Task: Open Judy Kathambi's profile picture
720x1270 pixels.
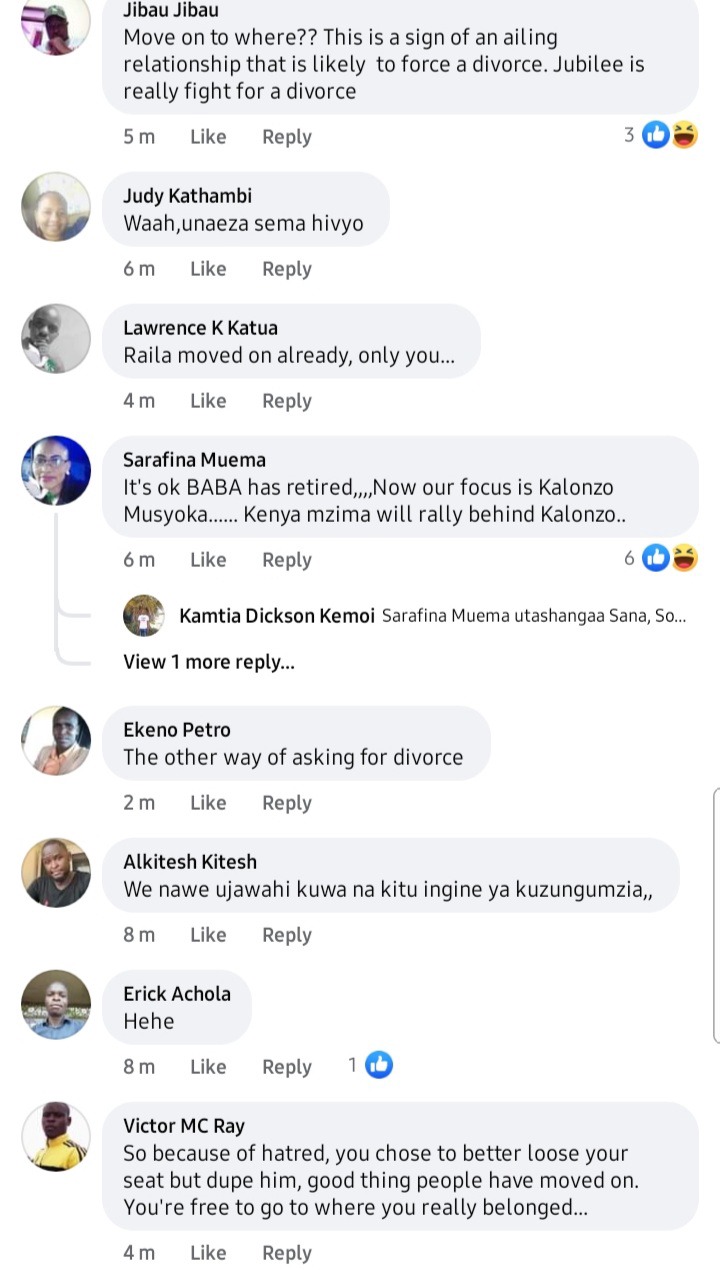Action: [x=56, y=207]
